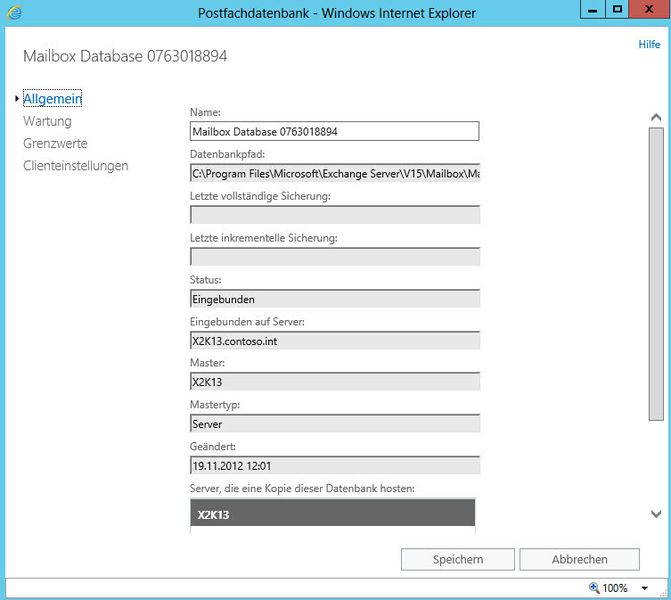Click the X2K13.contoso.int server field
This screenshot has width=671, height=600.
click(335, 341)
